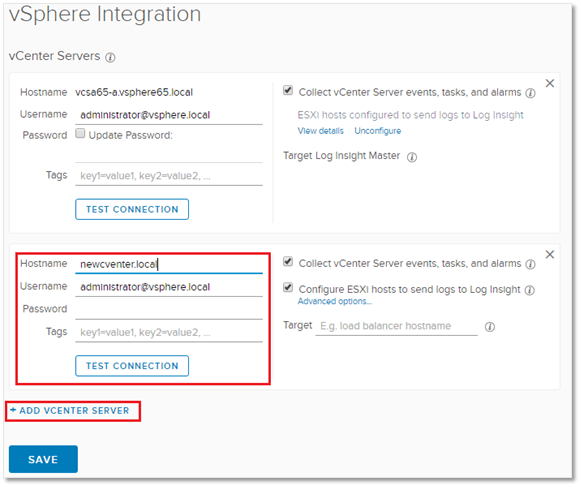Open Advanced options link
This screenshot has width=581, height=487.
click(335, 301)
